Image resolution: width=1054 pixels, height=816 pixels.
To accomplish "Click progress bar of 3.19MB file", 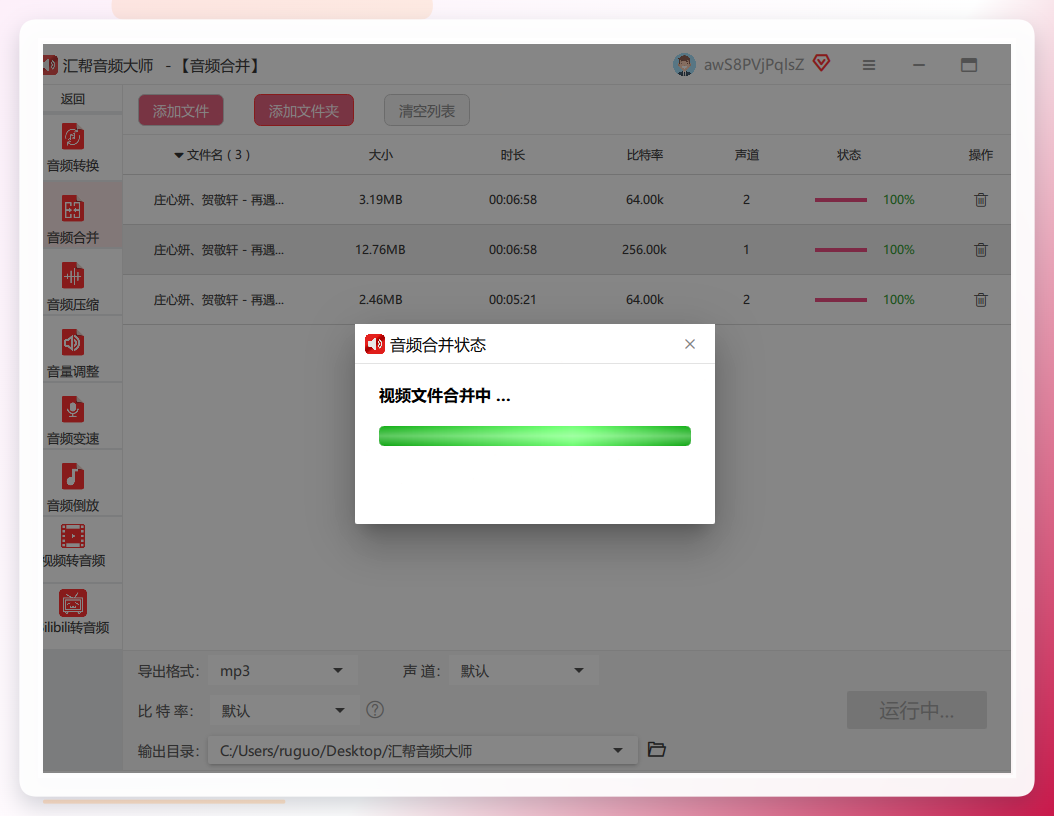I will 841,200.
